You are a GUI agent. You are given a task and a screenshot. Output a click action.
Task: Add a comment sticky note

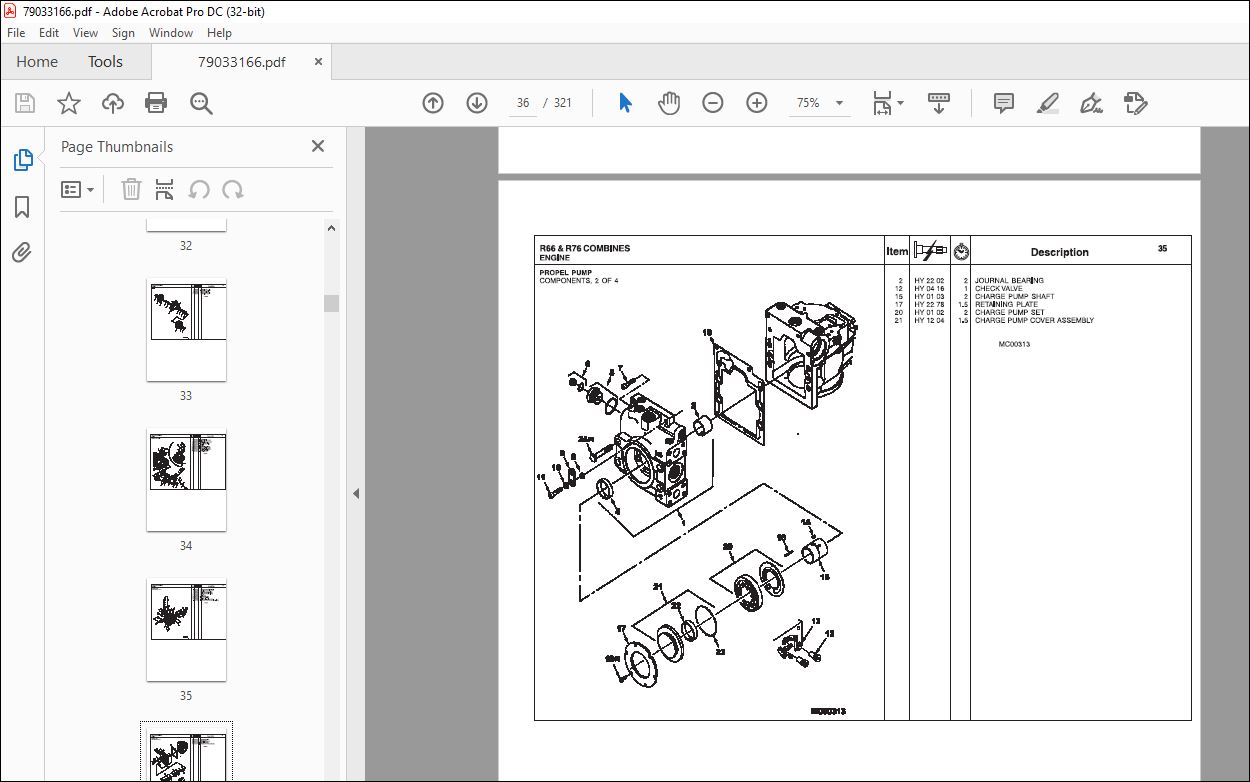click(x=1004, y=103)
